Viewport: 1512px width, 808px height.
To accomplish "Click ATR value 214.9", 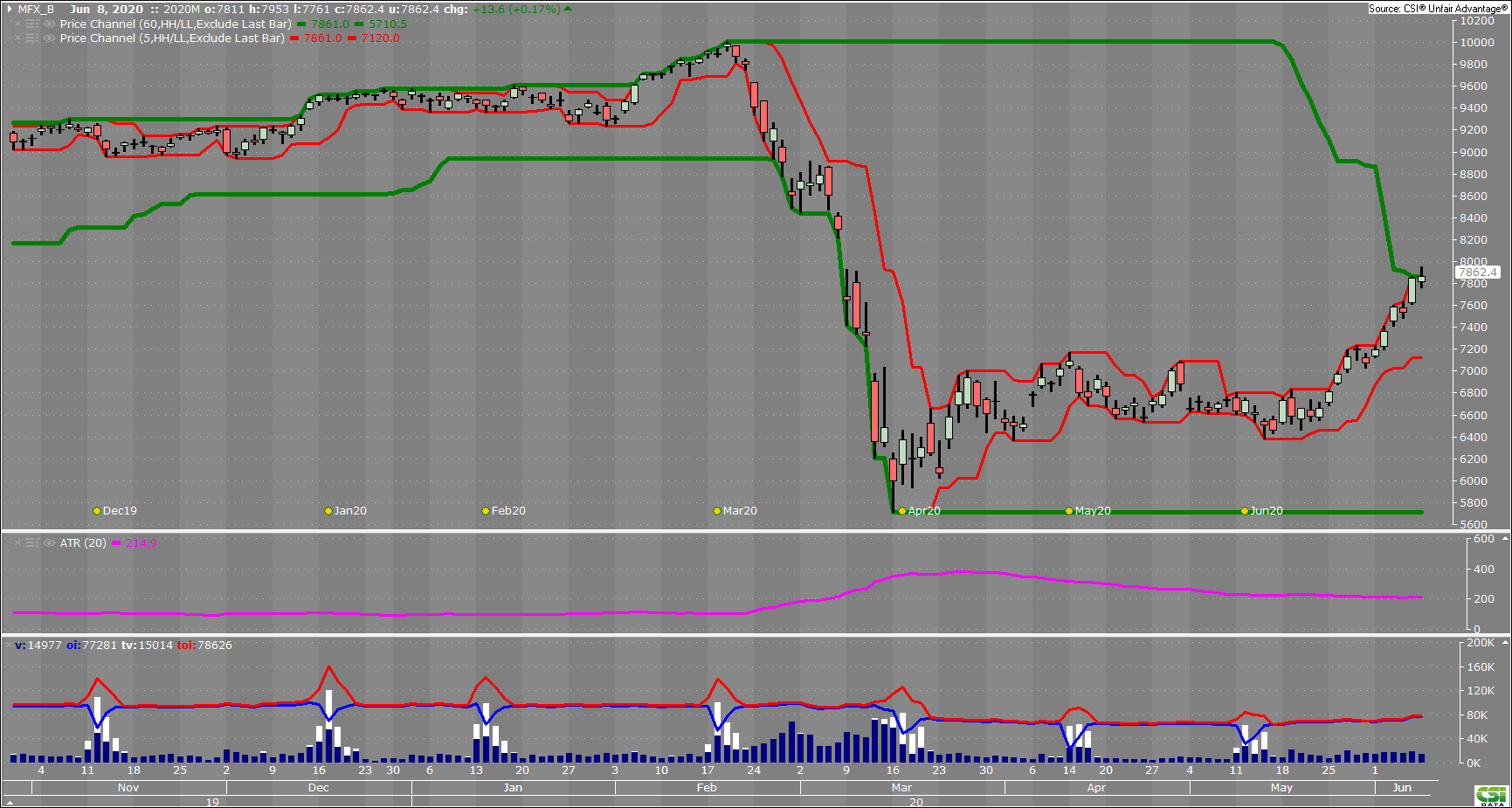I will [x=142, y=542].
